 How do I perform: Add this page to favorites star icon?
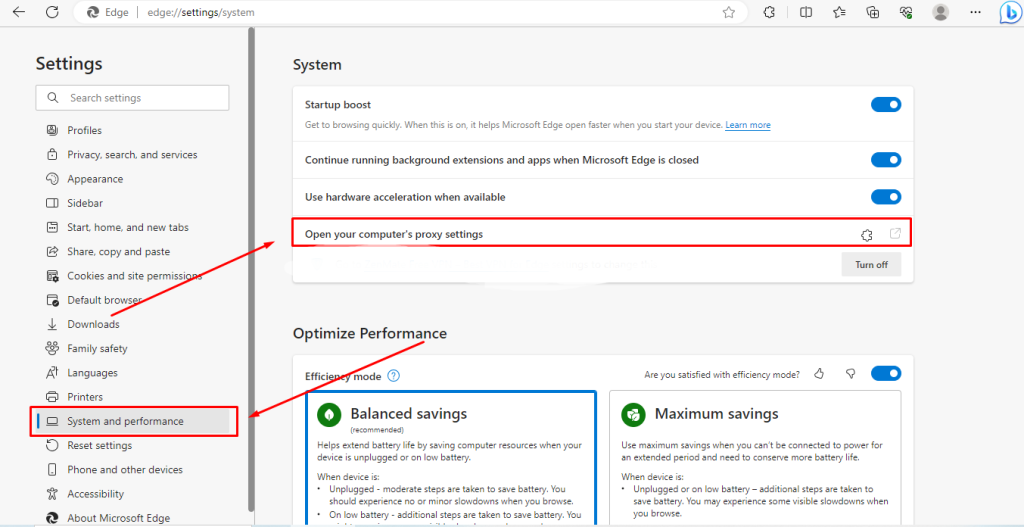pyautogui.click(x=729, y=12)
